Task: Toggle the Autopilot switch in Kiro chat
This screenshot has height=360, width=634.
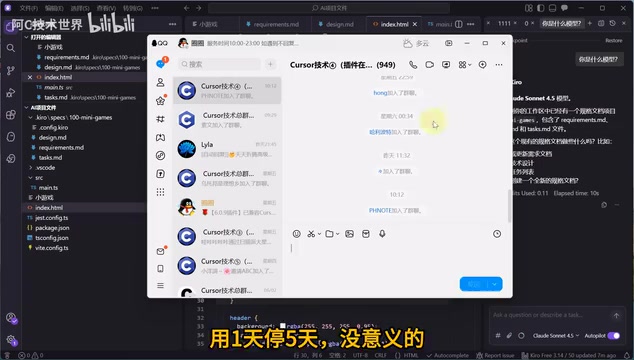Action: tap(613, 335)
